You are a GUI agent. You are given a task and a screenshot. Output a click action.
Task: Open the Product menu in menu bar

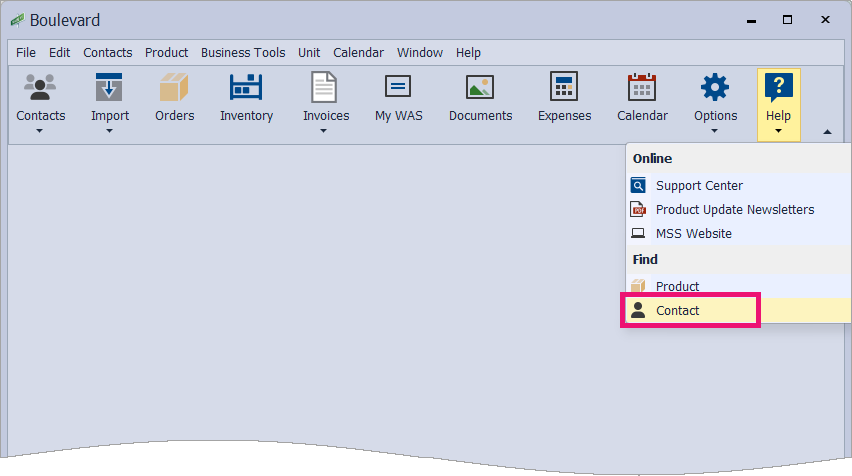click(166, 53)
